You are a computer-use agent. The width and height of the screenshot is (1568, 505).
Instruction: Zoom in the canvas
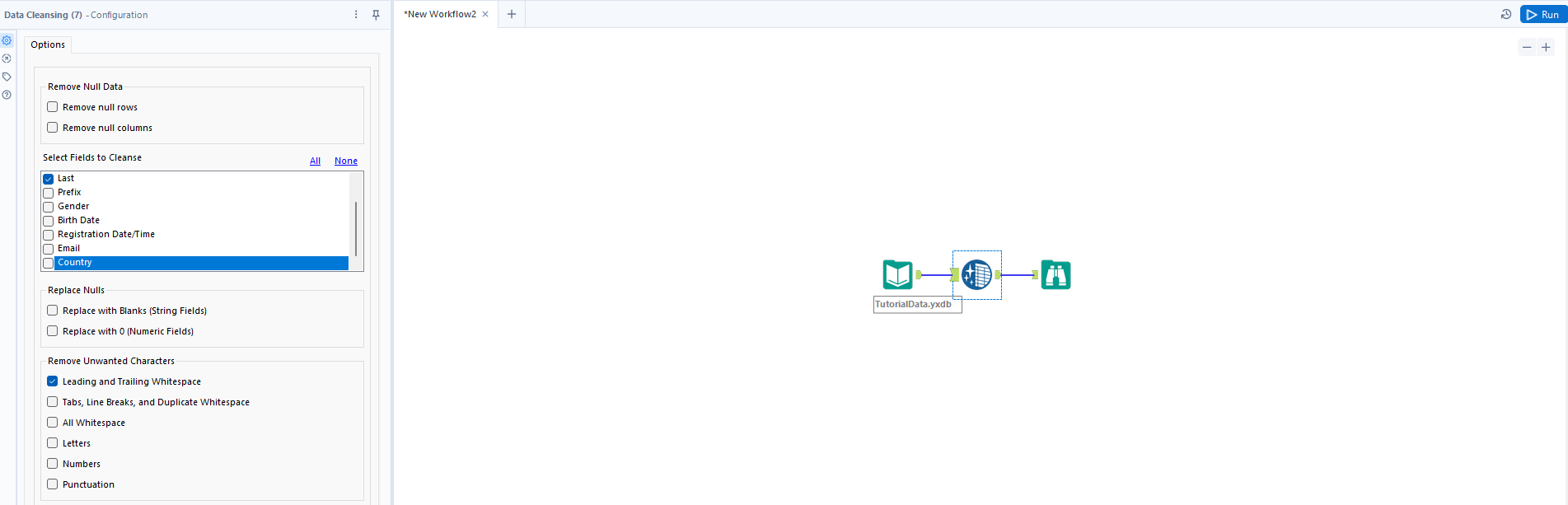point(1546,47)
